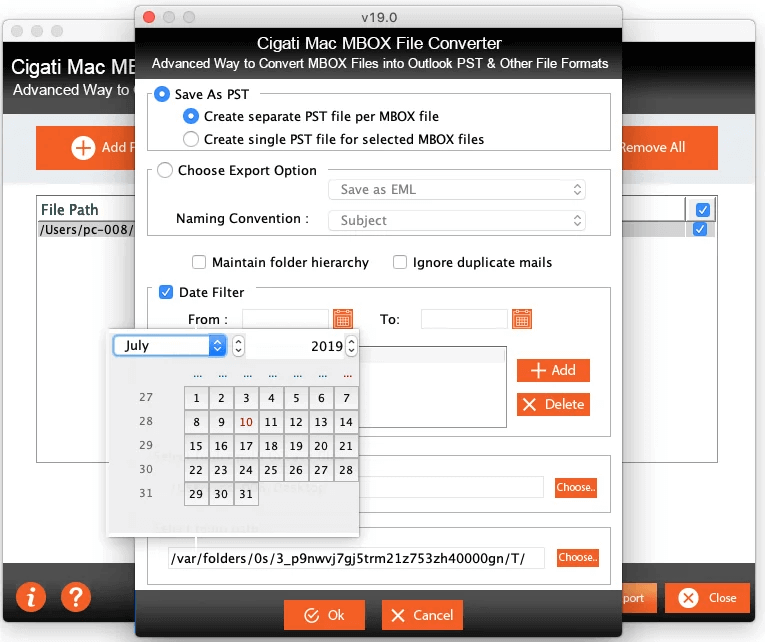Click the upper Choose.. button for destination path
765x642 pixels.
point(576,487)
